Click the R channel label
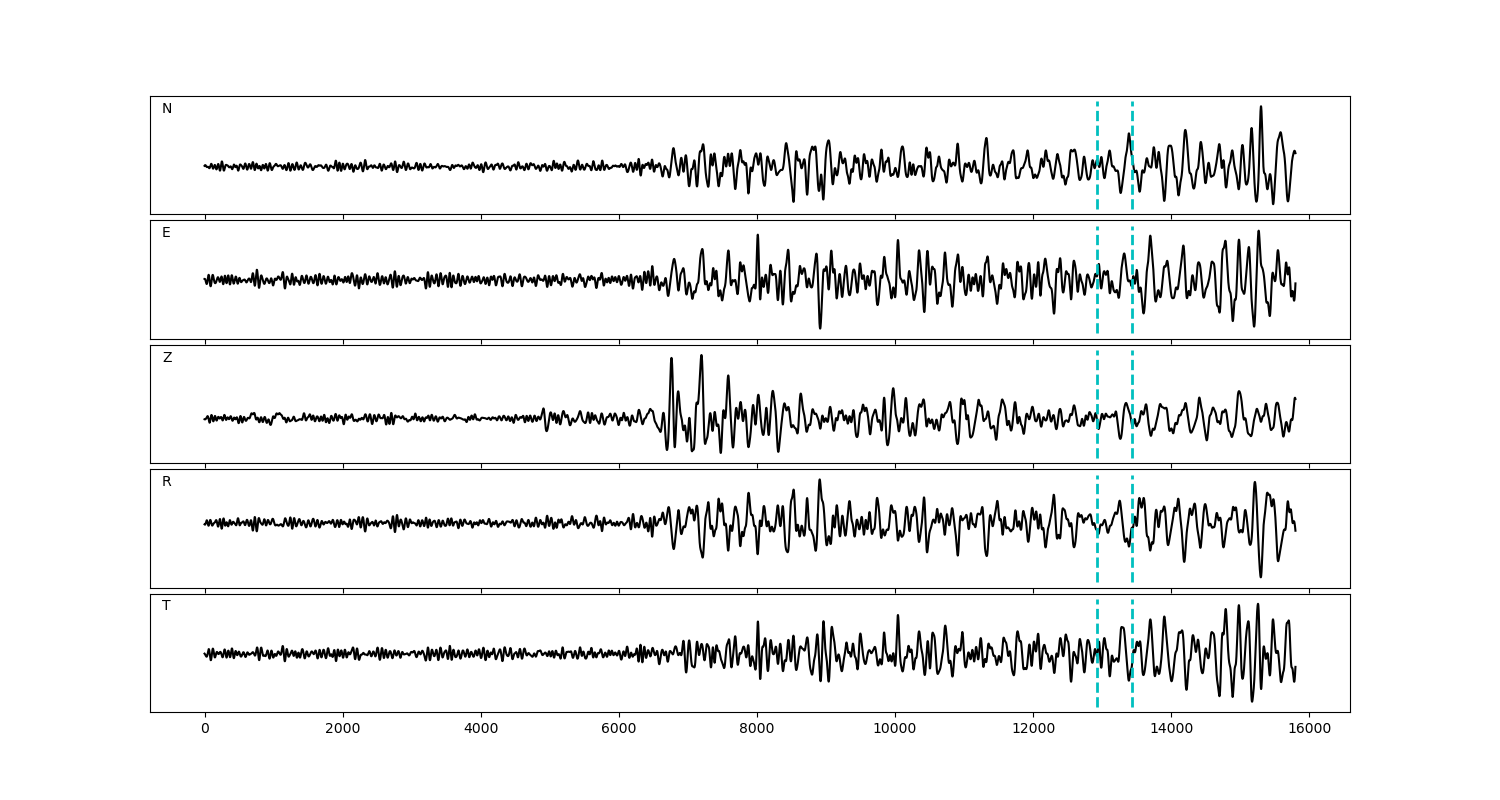The width and height of the screenshot is (1500, 800). [x=167, y=482]
